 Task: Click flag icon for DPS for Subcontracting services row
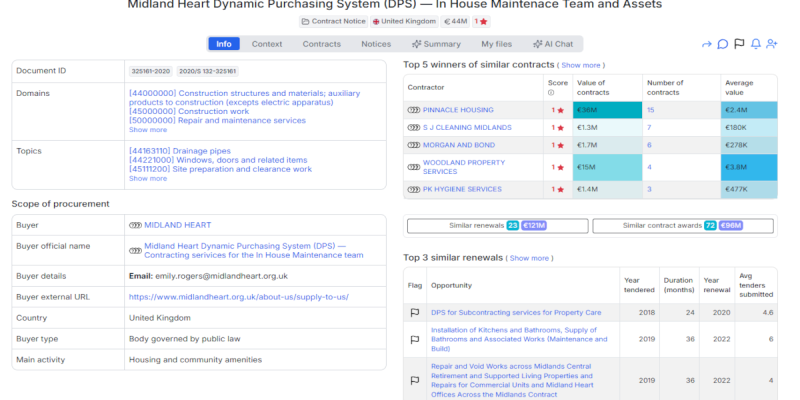tap(415, 313)
